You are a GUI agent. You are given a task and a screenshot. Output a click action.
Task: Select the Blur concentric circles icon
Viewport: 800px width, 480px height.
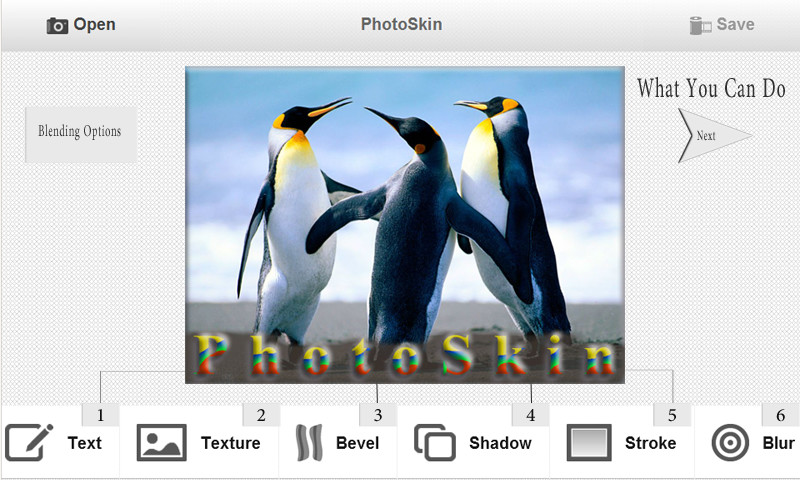click(730, 442)
